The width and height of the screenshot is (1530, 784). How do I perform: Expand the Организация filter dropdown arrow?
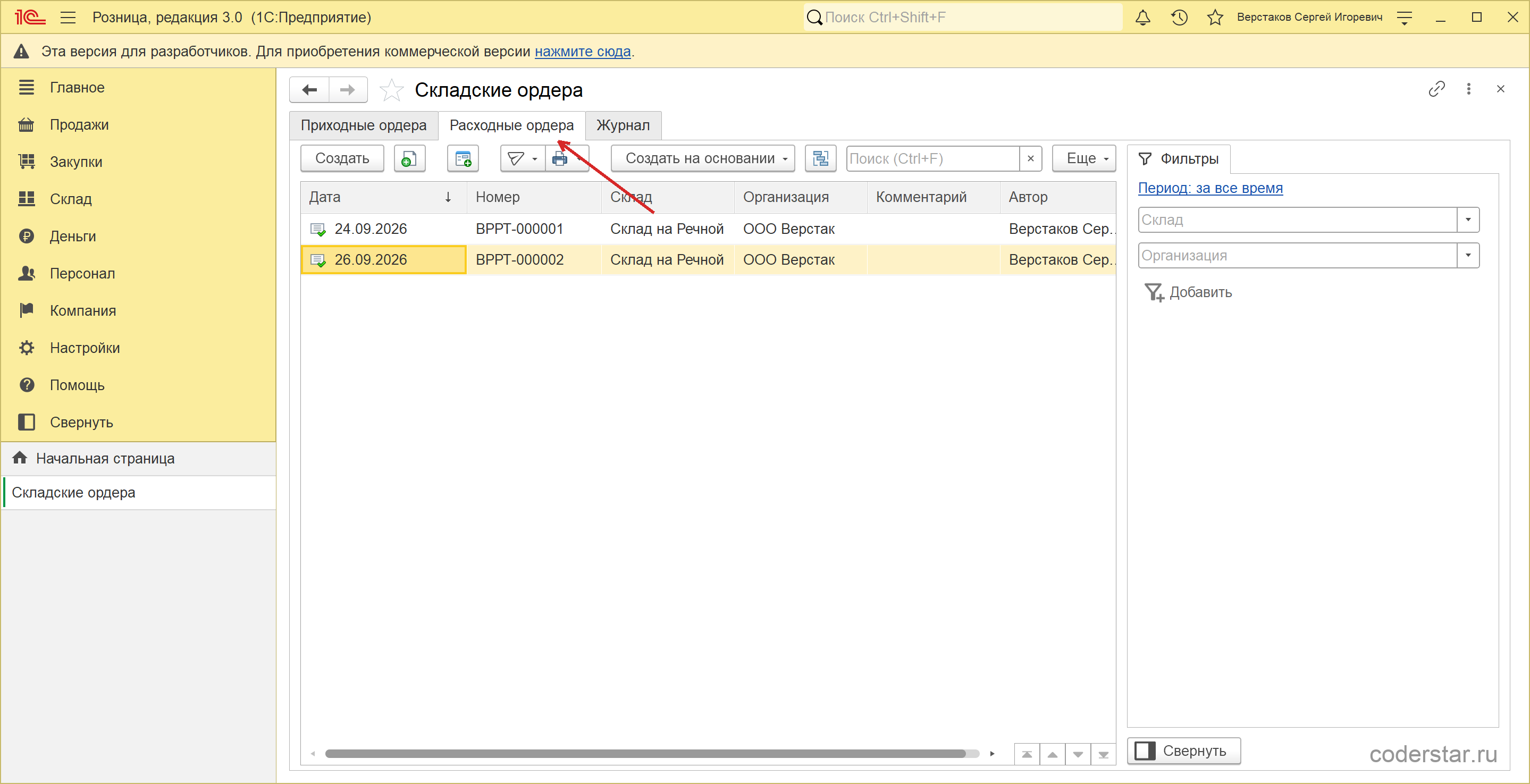click(x=1468, y=255)
